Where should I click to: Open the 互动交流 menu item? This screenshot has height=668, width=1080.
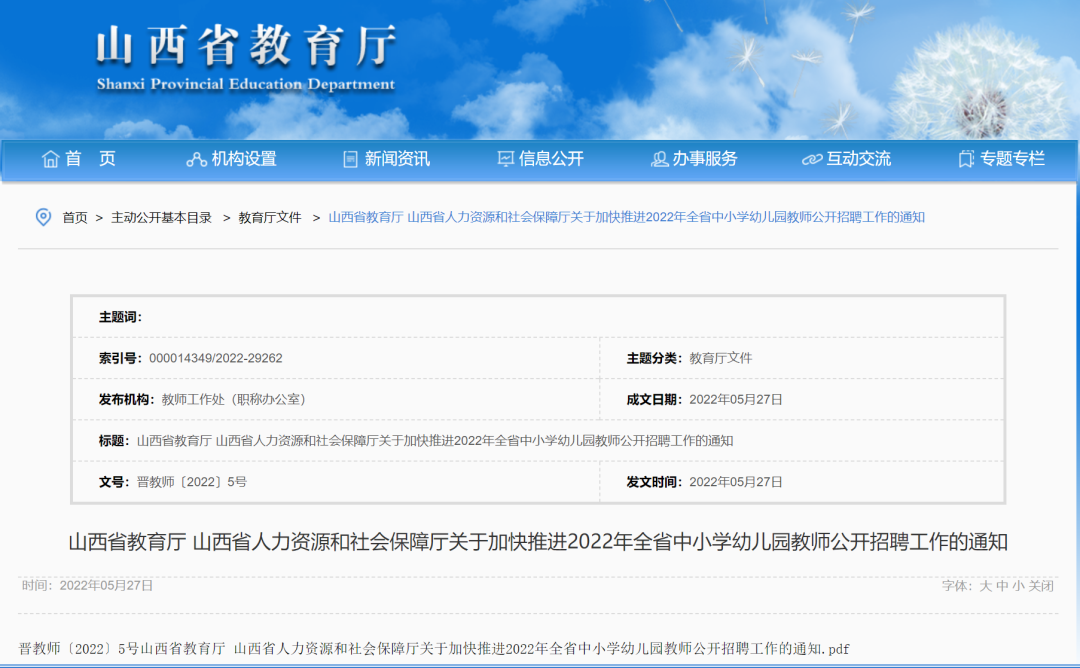858,159
